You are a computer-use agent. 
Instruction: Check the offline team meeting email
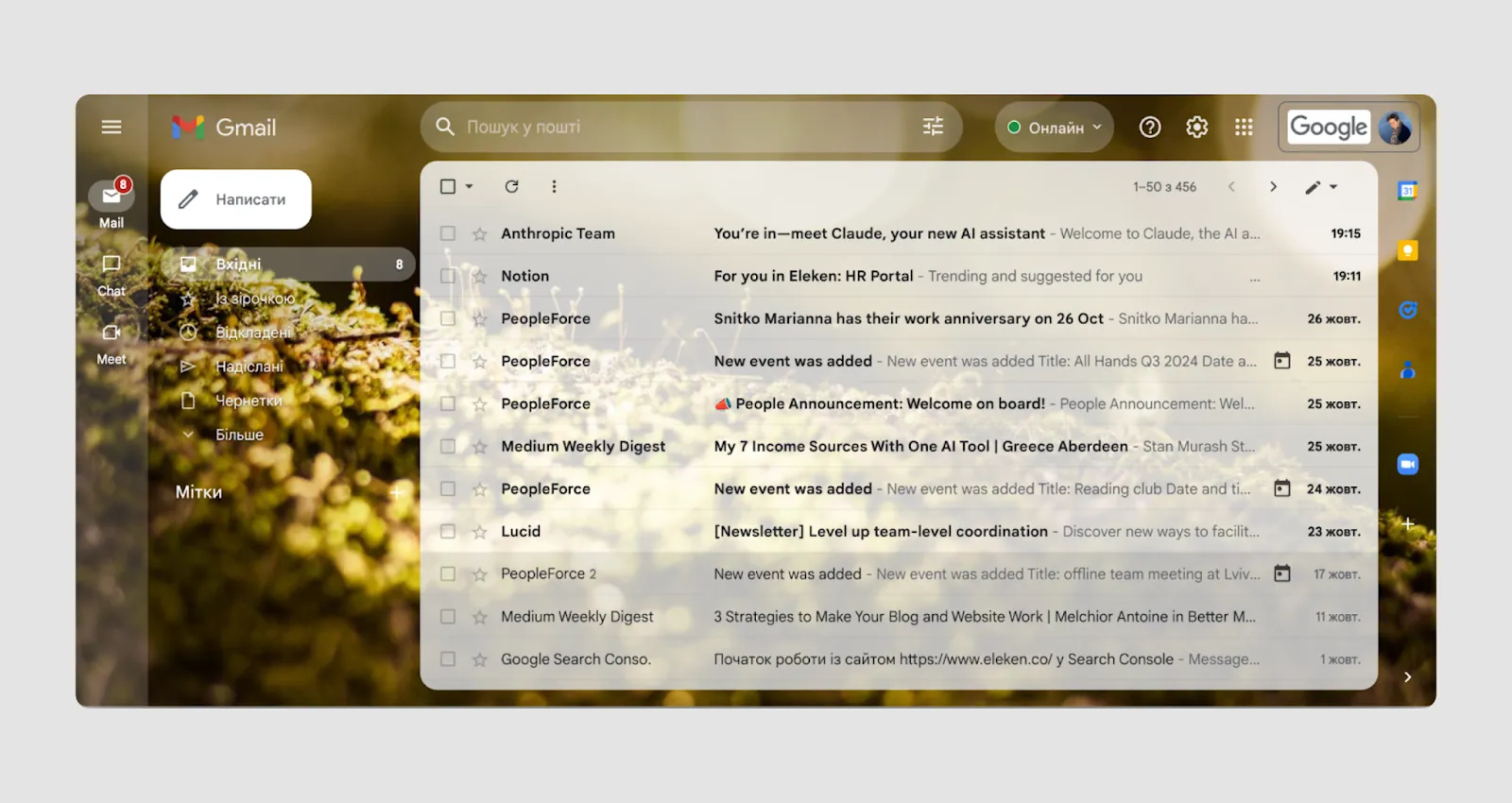[x=448, y=573]
